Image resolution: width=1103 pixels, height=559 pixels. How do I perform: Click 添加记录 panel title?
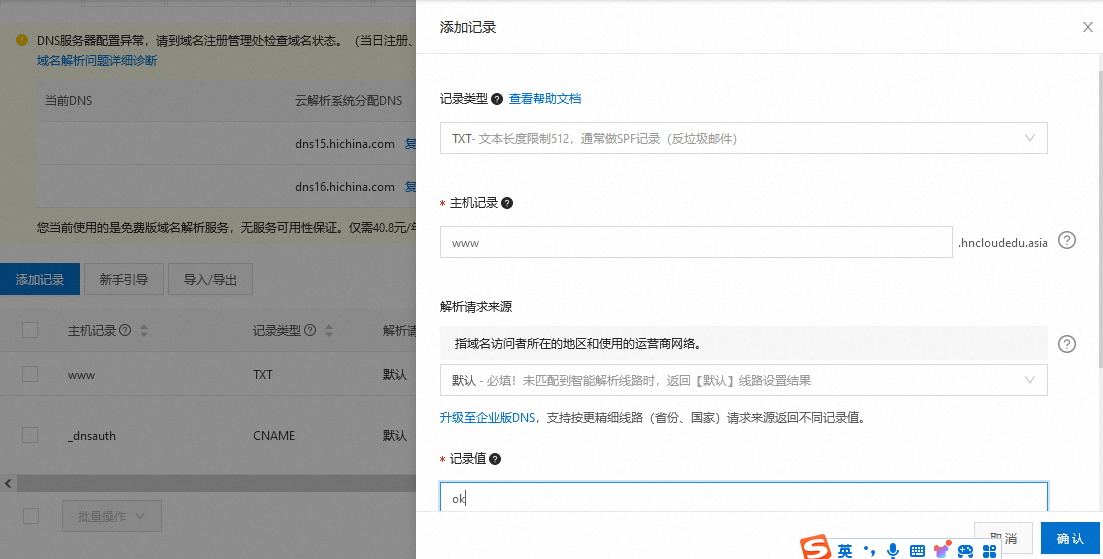pos(468,27)
